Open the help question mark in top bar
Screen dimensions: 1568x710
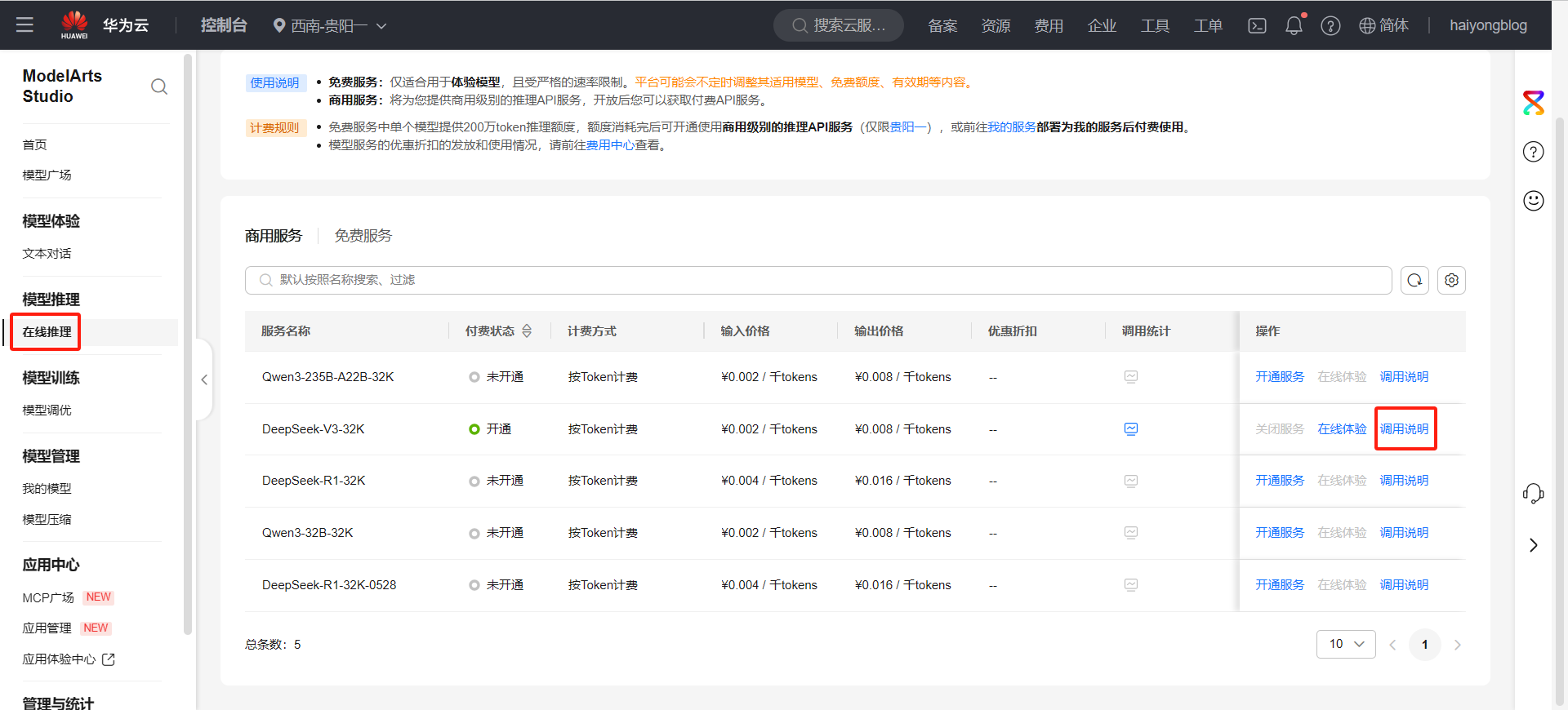coord(1330,25)
